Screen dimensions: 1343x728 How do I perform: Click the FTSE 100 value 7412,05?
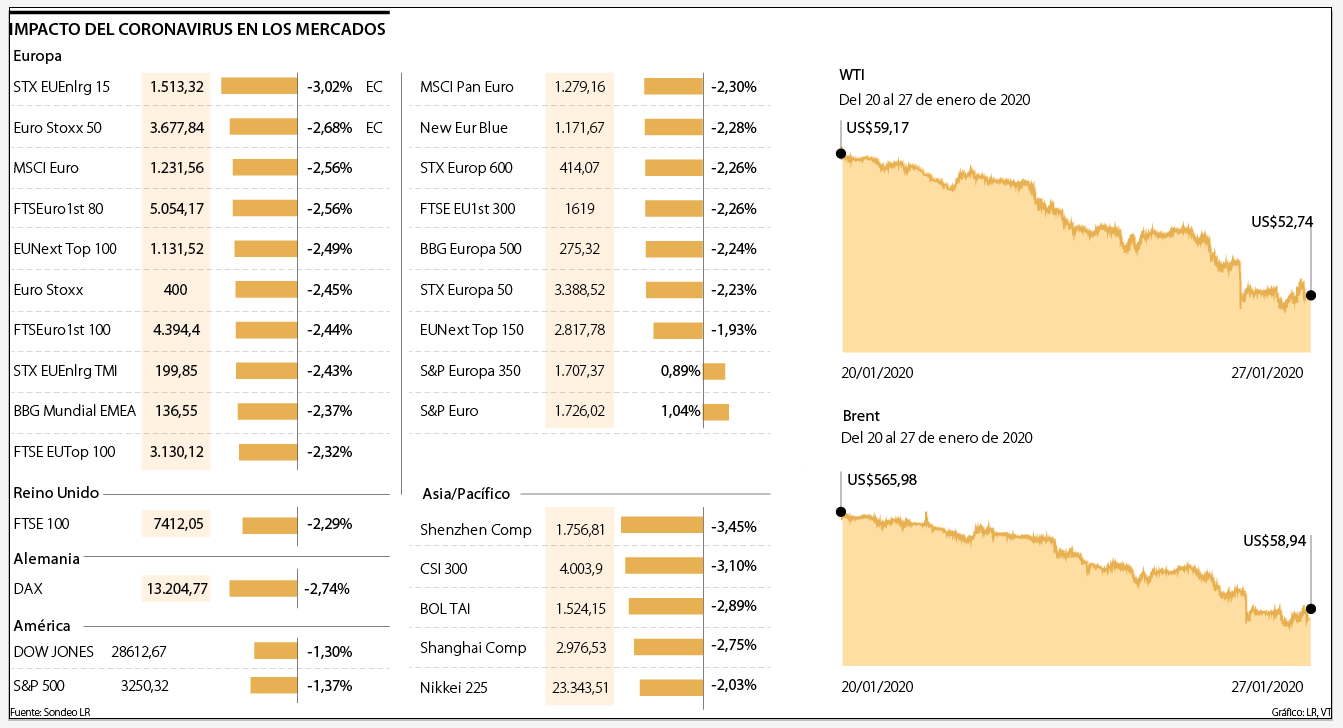click(x=179, y=524)
